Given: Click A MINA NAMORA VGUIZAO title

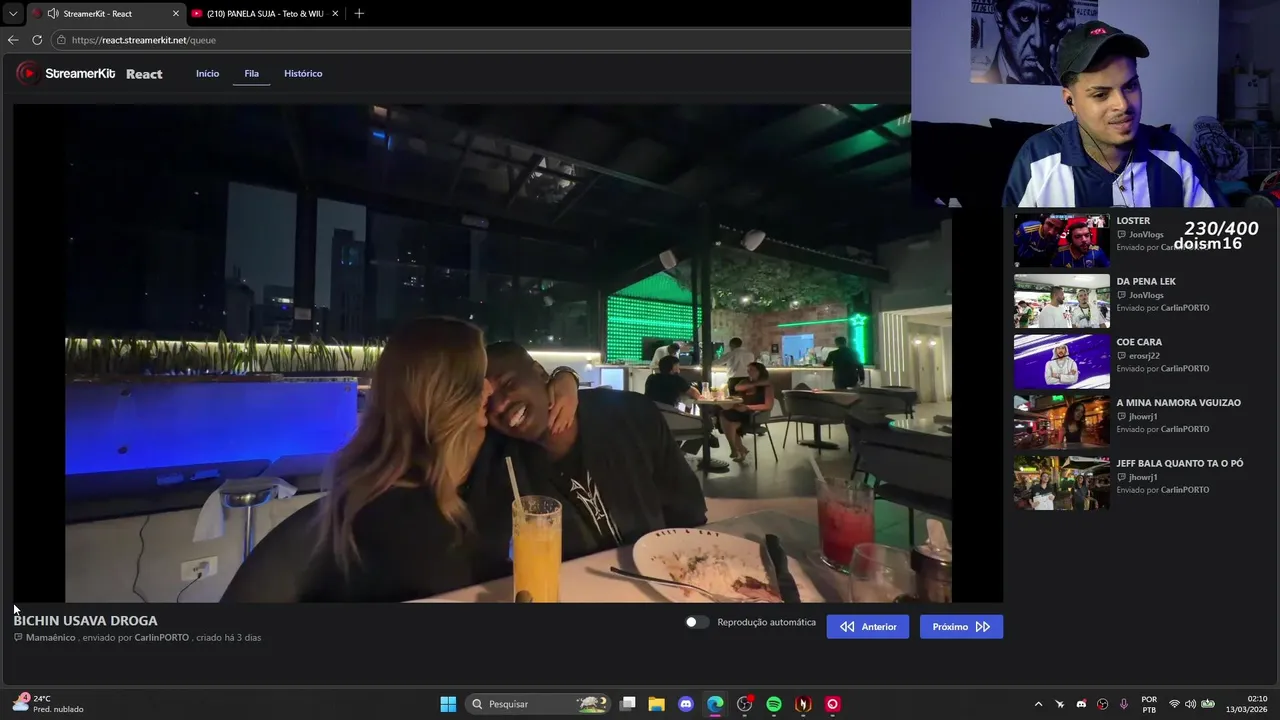Looking at the screenshot, I should (x=1178, y=403).
